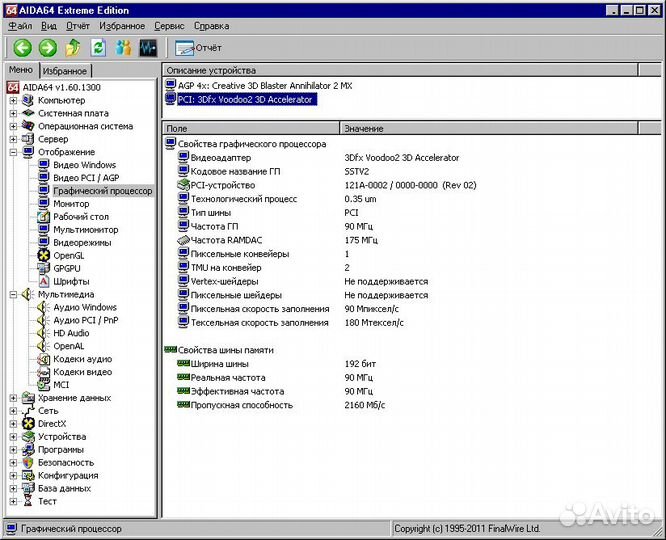
Task: Click the Видеорежимы item icon
Action: coord(44,242)
